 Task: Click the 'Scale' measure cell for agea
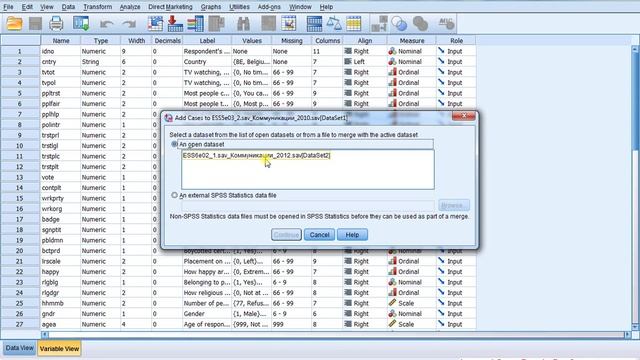[x=411, y=324]
